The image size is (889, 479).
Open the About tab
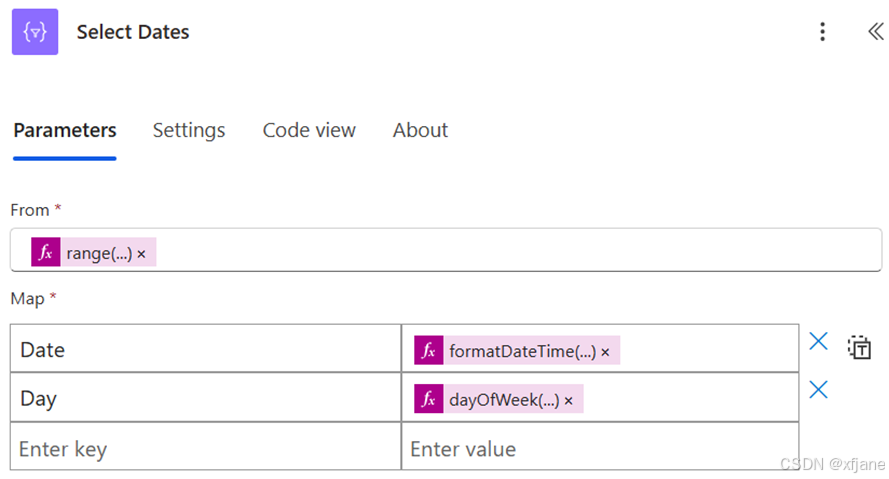(x=420, y=130)
